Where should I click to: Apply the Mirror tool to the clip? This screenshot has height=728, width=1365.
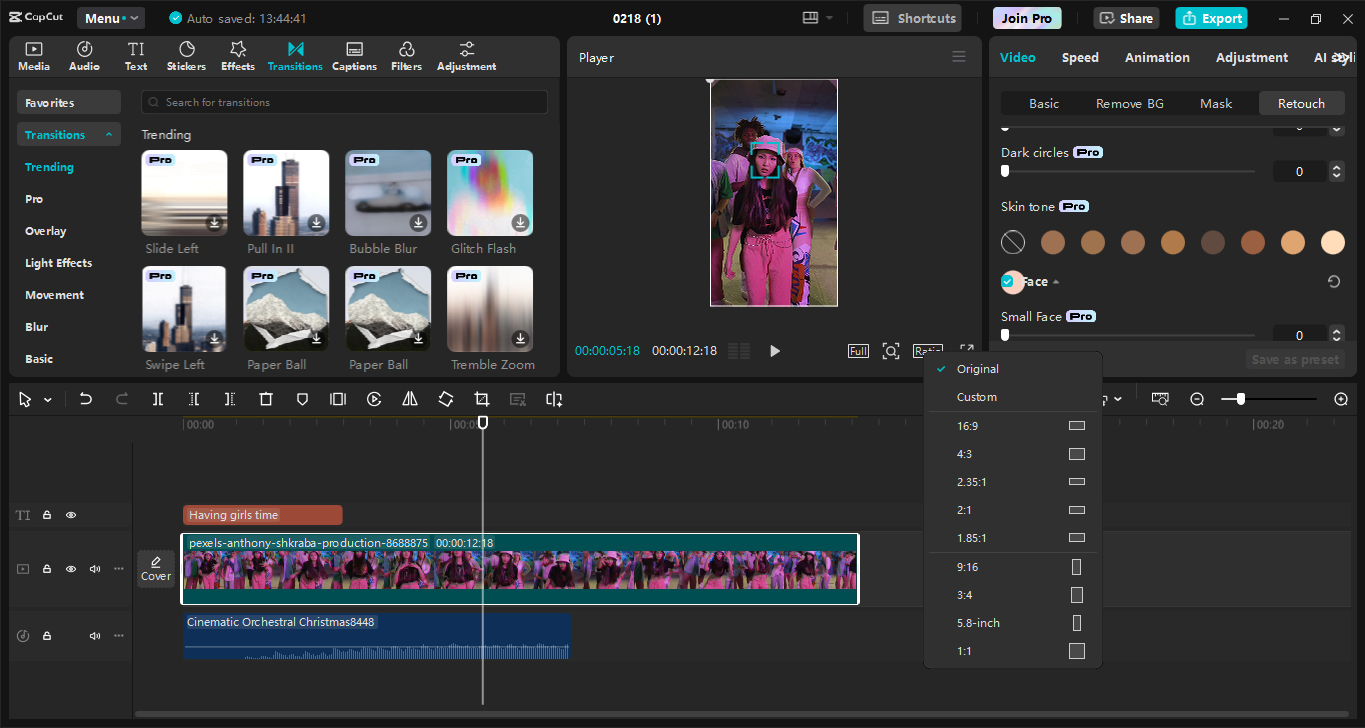pyautogui.click(x=409, y=399)
